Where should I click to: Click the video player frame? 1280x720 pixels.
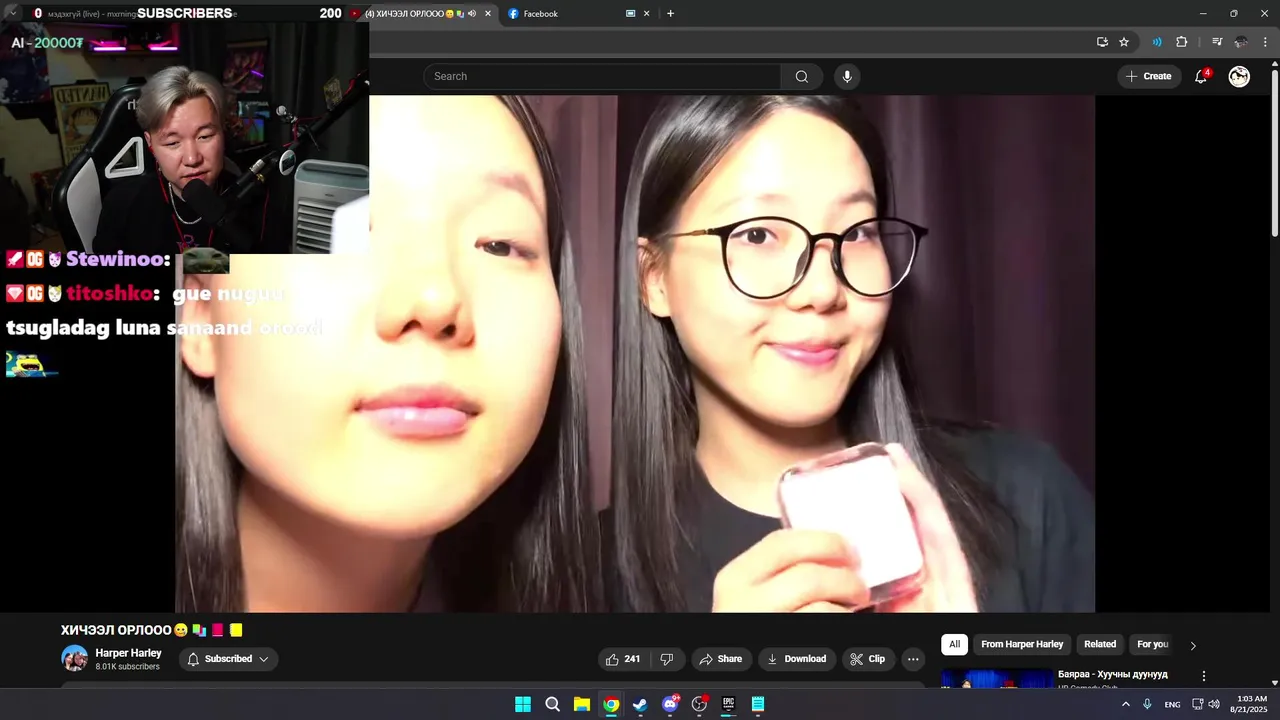pos(635,353)
